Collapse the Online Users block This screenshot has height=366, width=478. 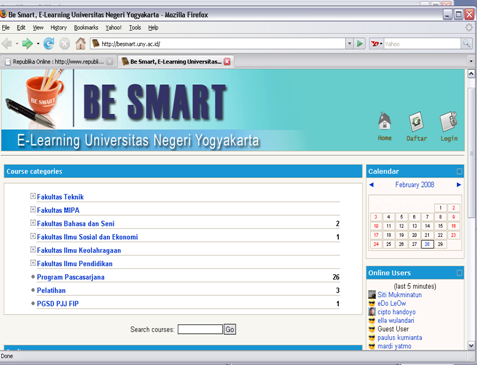pos(459,273)
